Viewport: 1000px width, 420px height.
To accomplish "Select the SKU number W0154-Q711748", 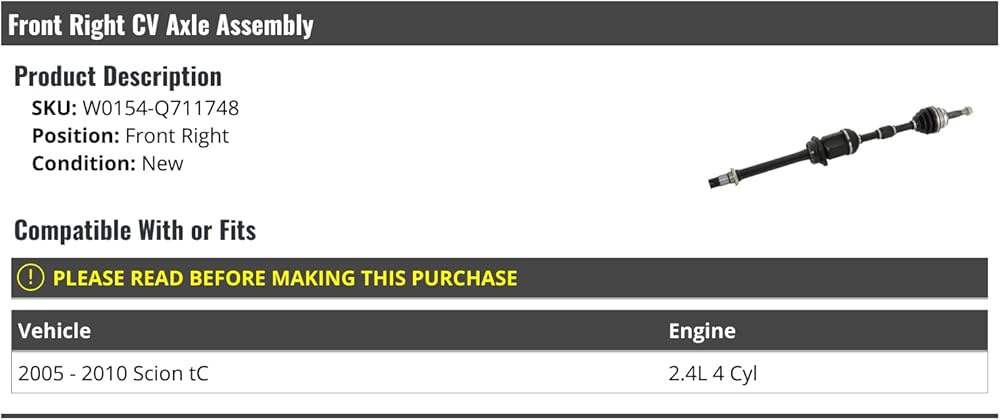I will [161, 108].
